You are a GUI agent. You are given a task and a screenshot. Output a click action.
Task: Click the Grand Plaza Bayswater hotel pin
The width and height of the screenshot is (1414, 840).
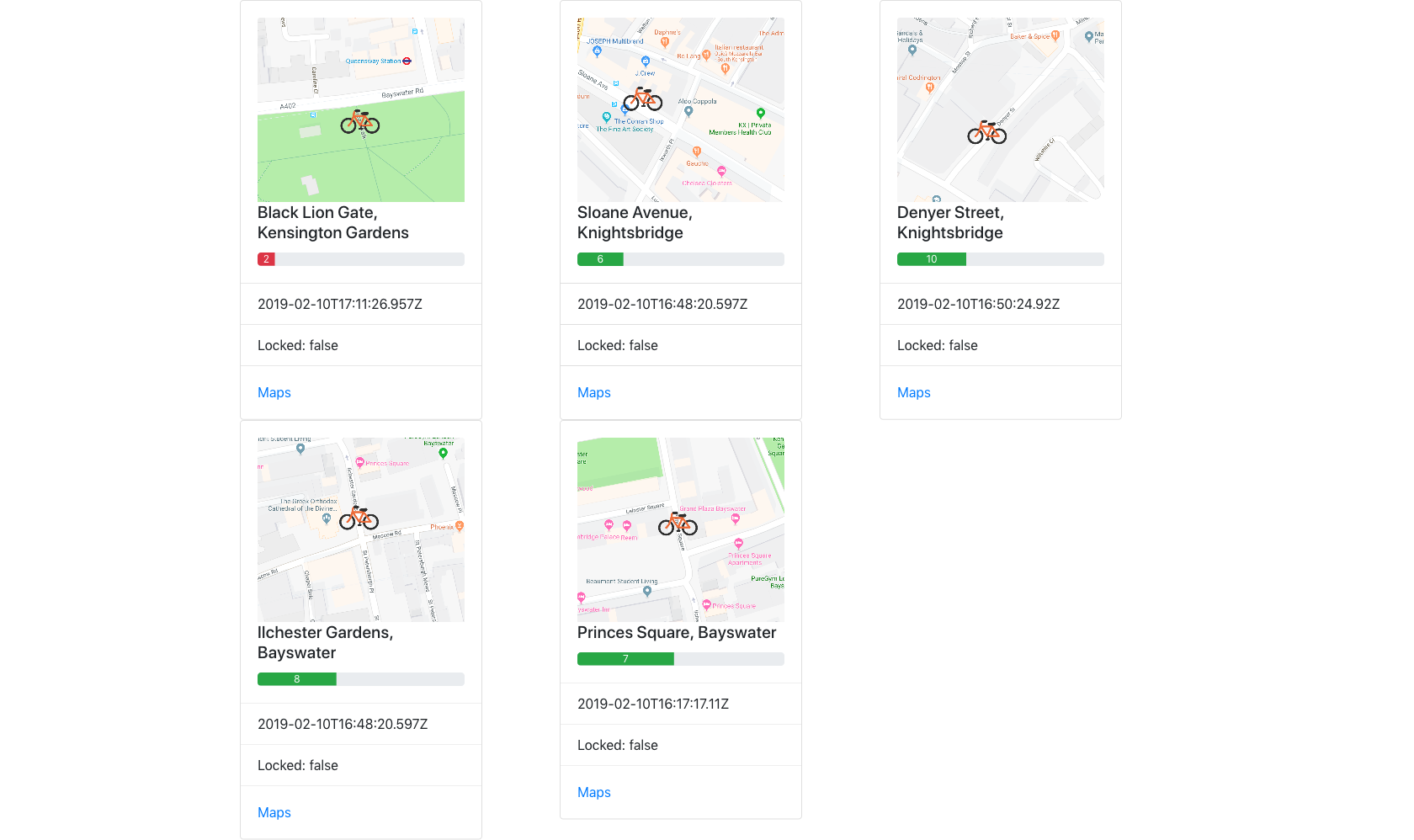pyautogui.click(x=735, y=519)
